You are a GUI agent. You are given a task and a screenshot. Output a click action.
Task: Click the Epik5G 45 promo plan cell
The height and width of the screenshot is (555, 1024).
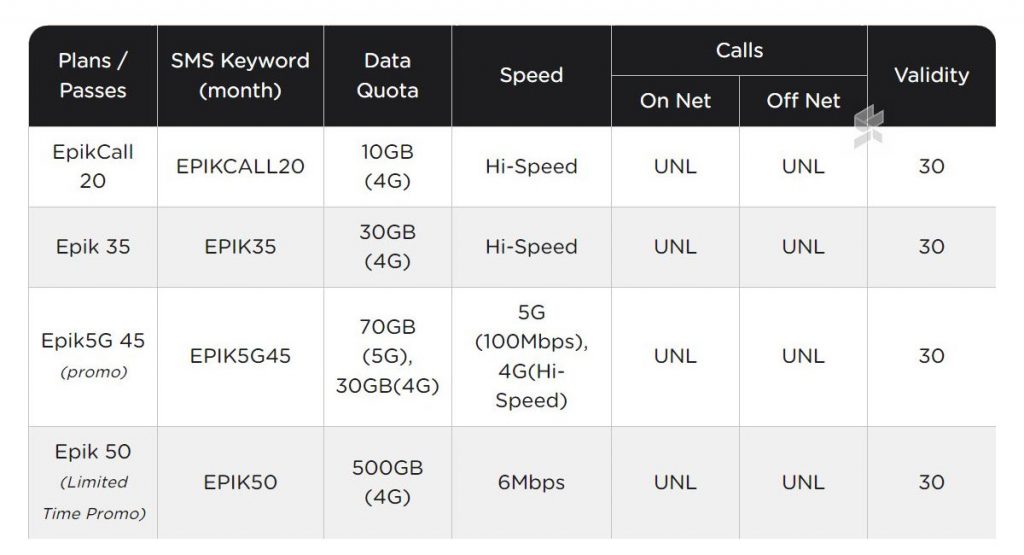[93, 357]
